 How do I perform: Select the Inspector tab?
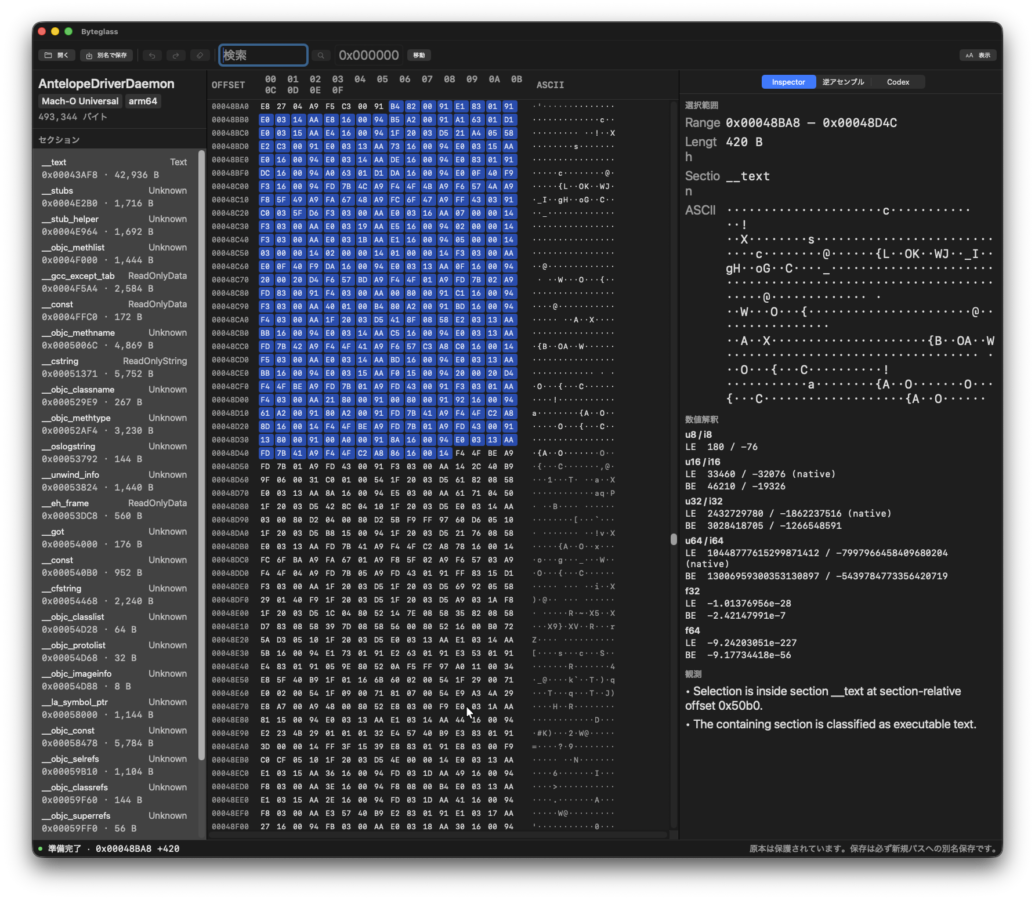click(788, 82)
